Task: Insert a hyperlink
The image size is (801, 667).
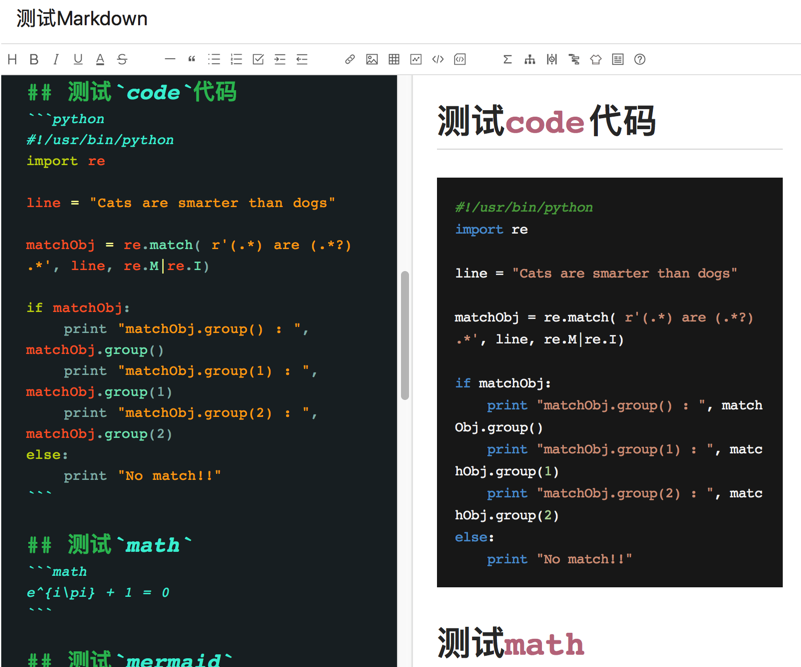Action: (350, 59)
